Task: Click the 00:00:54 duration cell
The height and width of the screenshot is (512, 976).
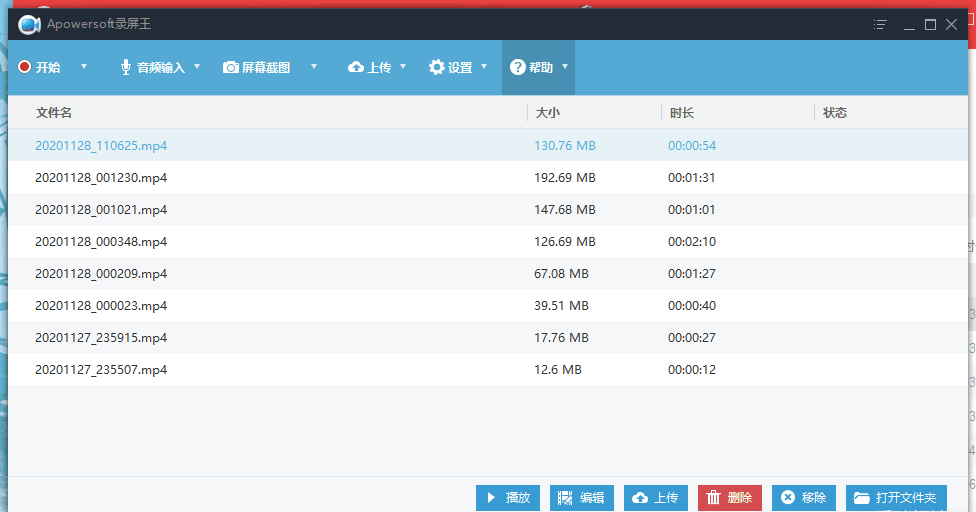Action: tap(692, 146)
